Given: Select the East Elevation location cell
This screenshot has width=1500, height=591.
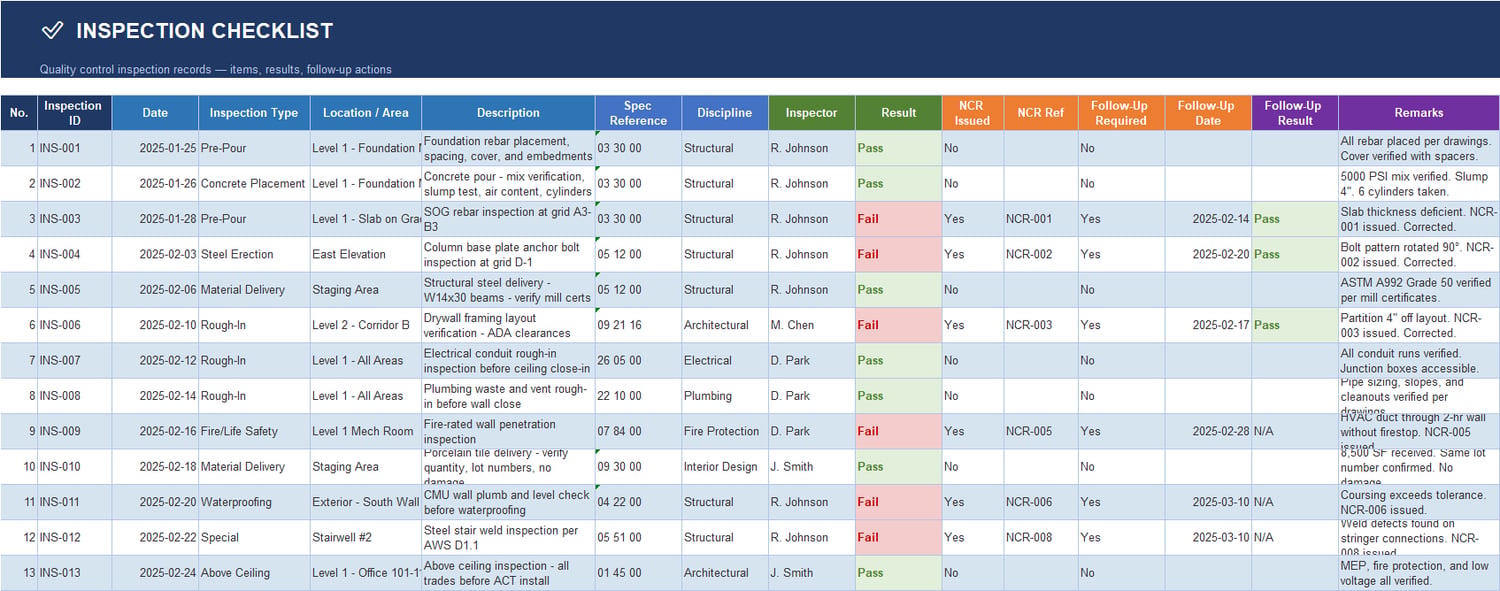Looking at the screenshot, I should (366, 254).
